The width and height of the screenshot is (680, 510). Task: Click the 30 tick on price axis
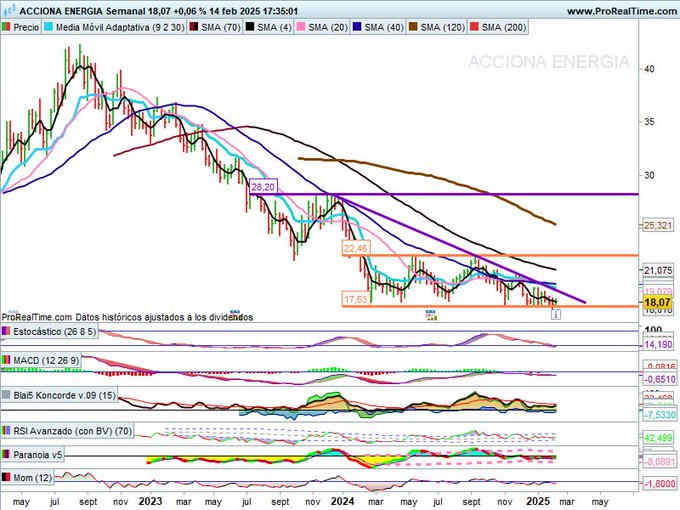coord(649,175)
